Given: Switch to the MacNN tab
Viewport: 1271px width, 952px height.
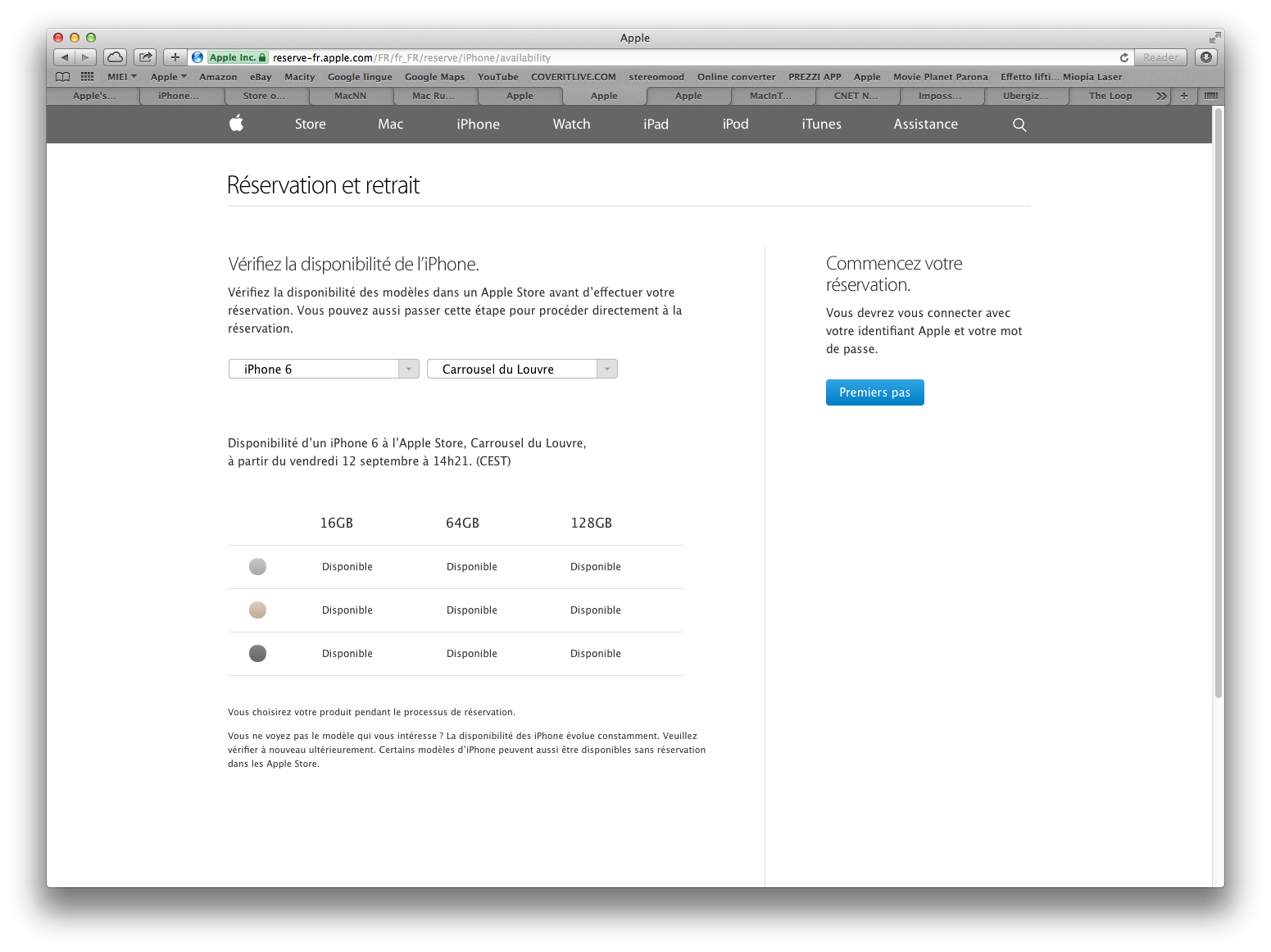Looking at the screenshot, I should click(350, 96).
